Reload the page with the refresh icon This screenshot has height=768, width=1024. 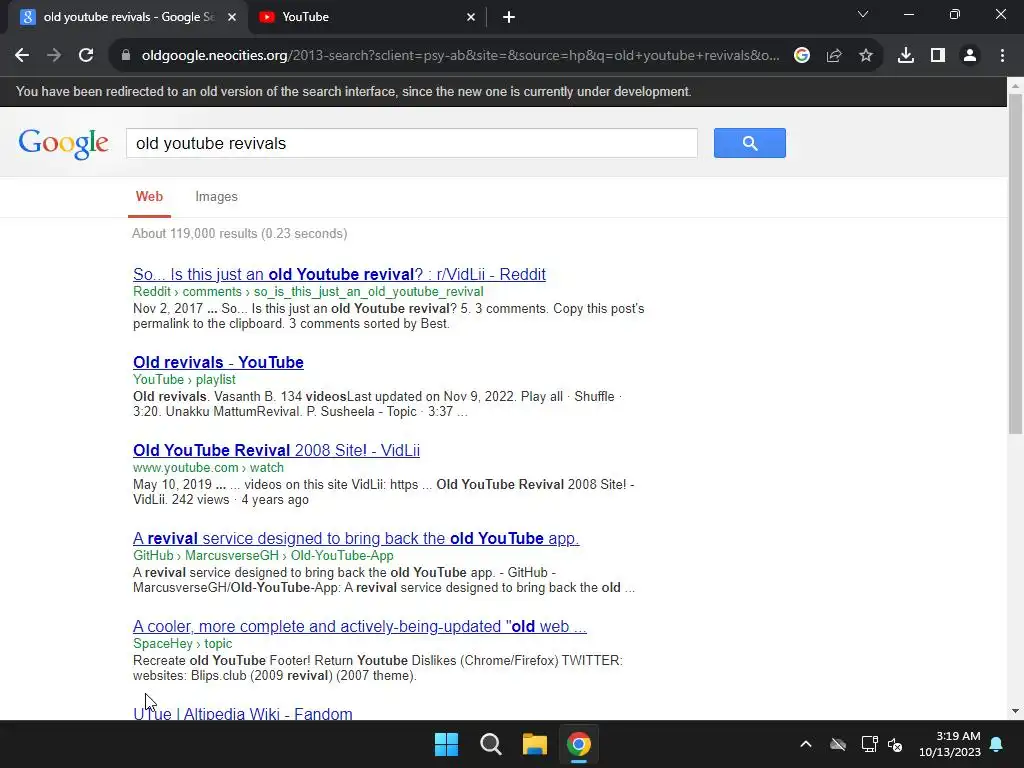pos(86,56)
